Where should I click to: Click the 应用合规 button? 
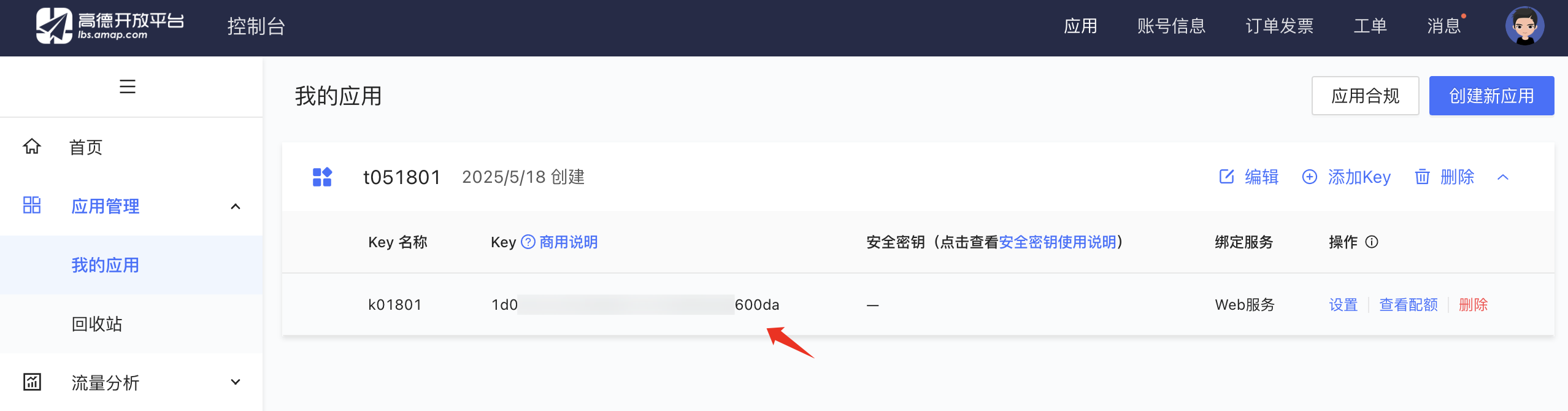tap(1366, 96)
